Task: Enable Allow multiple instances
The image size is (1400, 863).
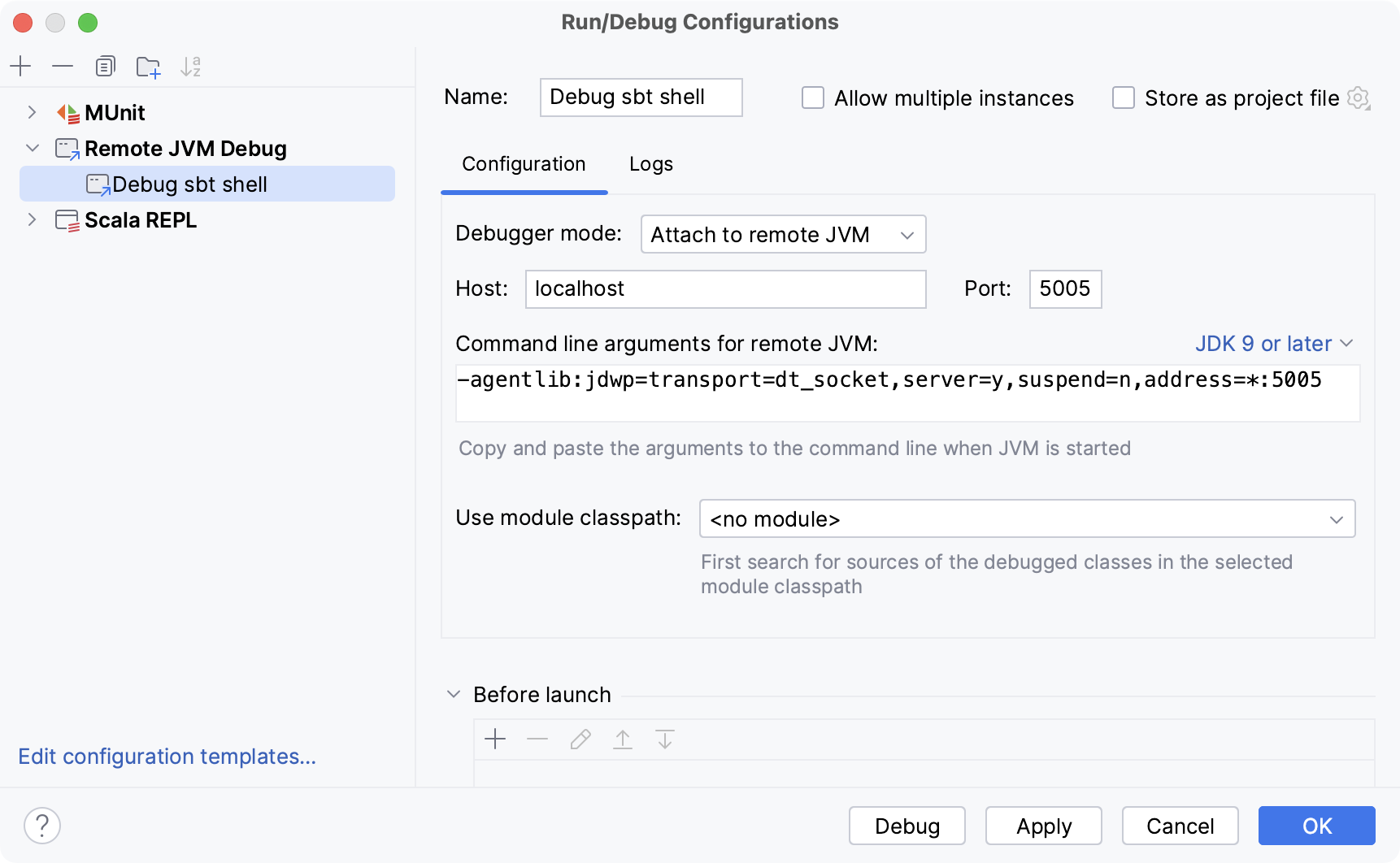Action: pos(812,98)
